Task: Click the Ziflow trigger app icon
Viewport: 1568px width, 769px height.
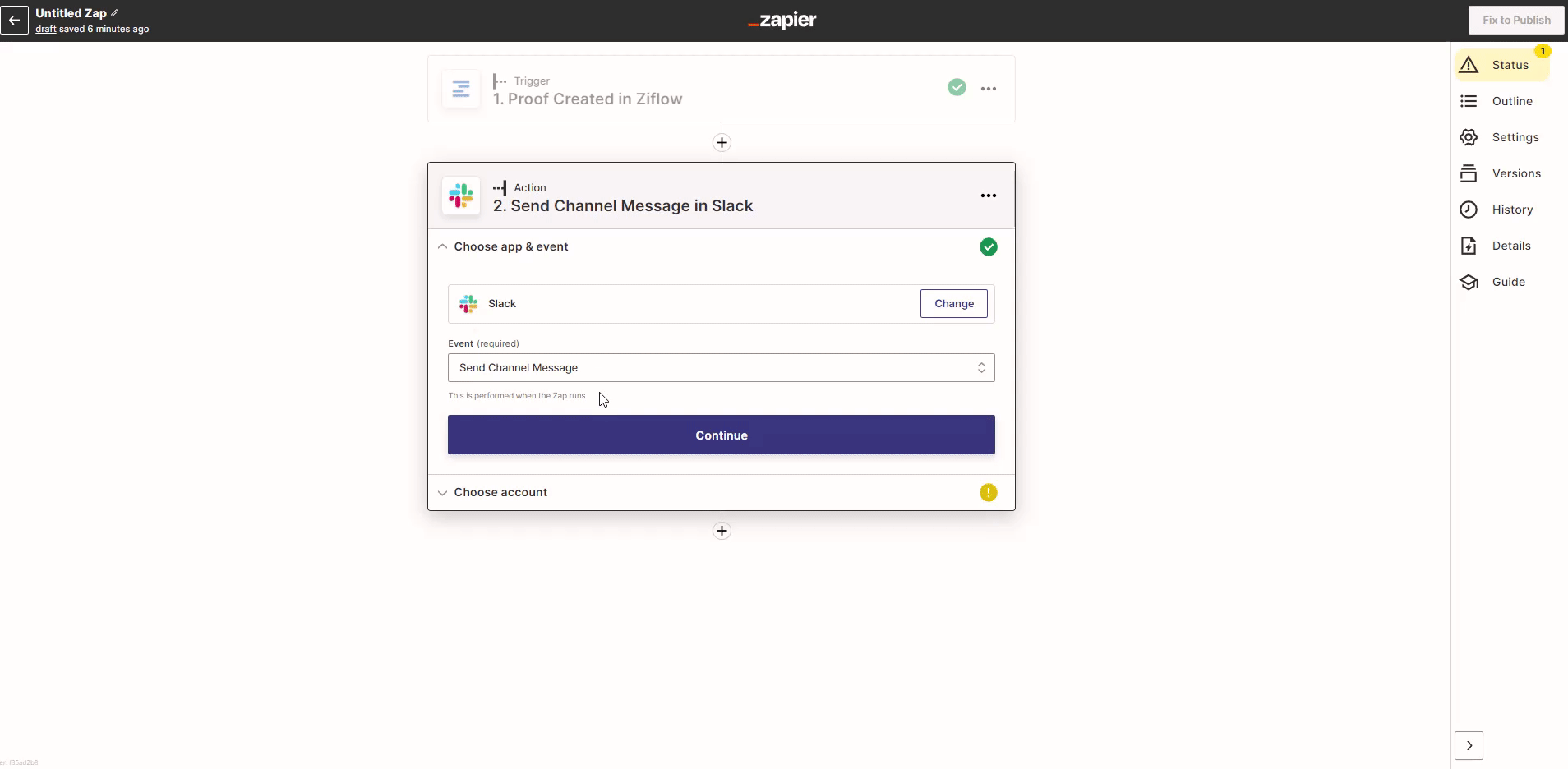Action: click(x=461, y=89)
